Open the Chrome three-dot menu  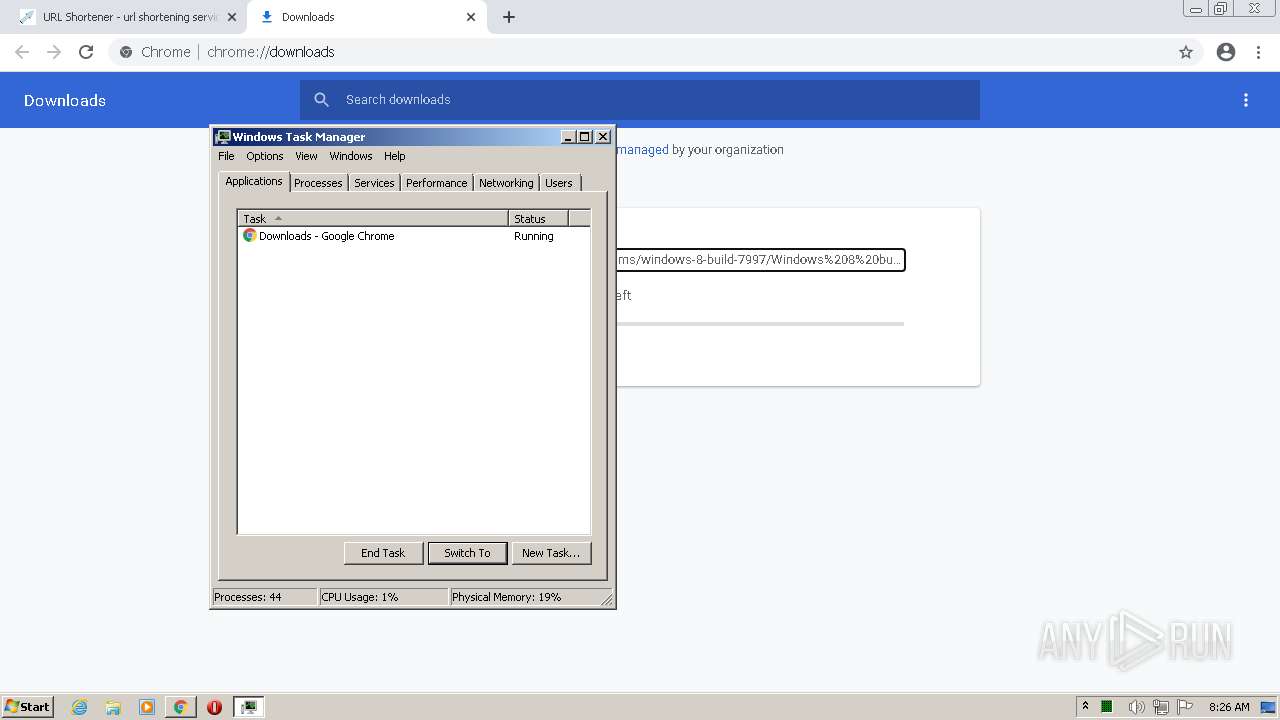tap(1259, 52)
